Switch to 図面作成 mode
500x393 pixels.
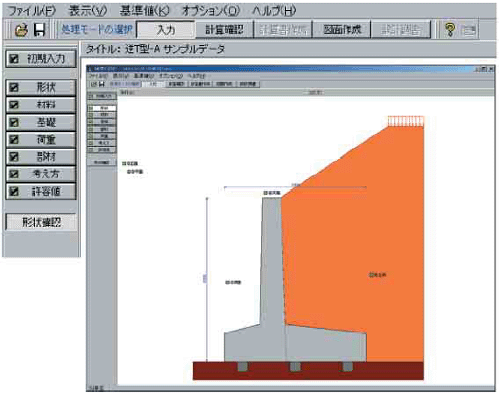[342, 30]
